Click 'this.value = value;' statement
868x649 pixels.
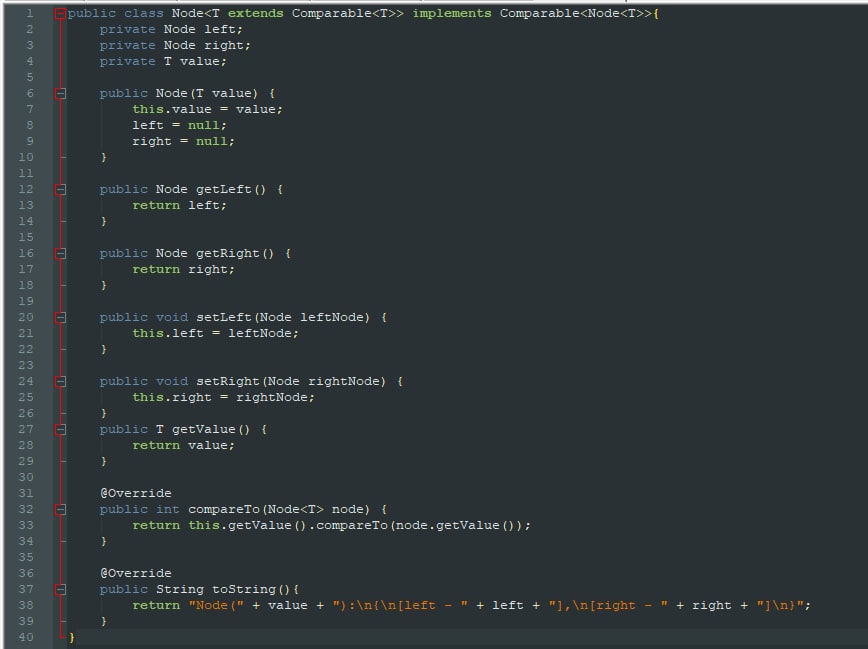pos(207,109)
